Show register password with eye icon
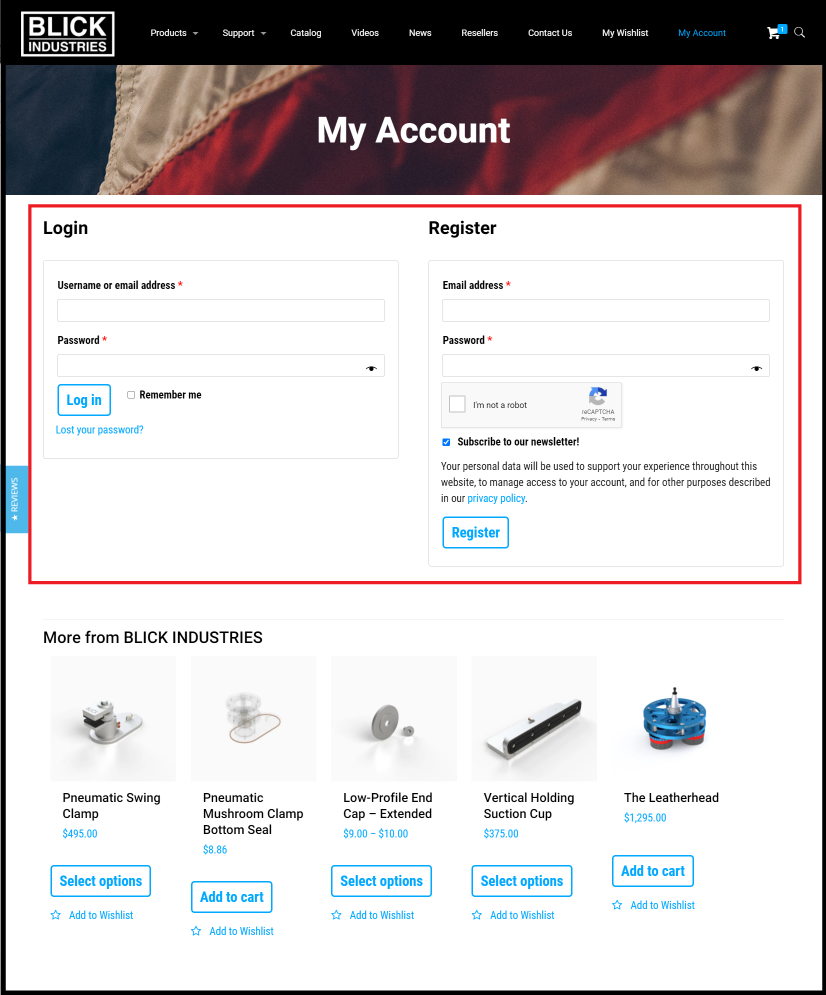826x995 pixels. [756, 368]
